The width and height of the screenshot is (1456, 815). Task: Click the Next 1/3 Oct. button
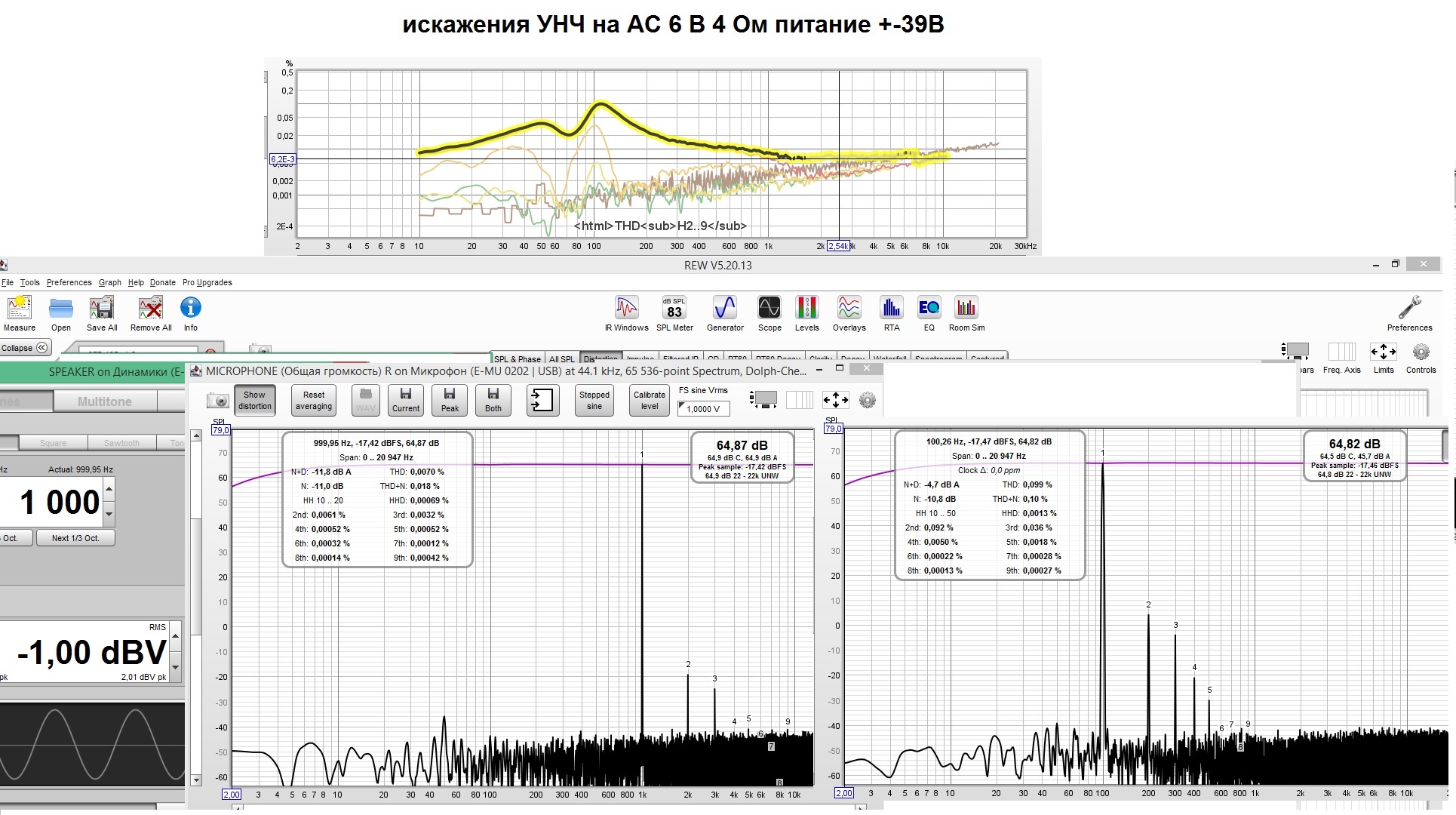[x=75, y=538]
